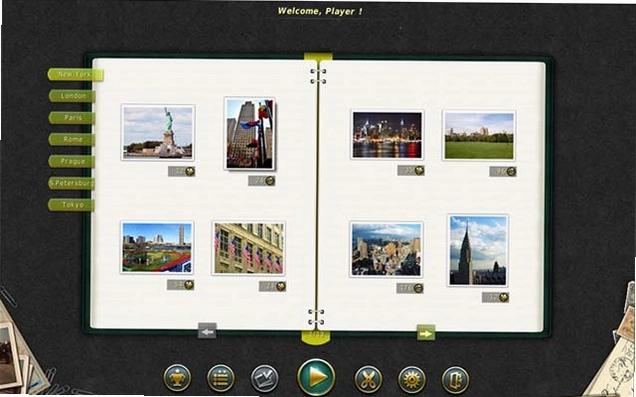Viewport: 636px width, 397px height.
Task: Select the baseball stadium photo
Action: [157, 247]
